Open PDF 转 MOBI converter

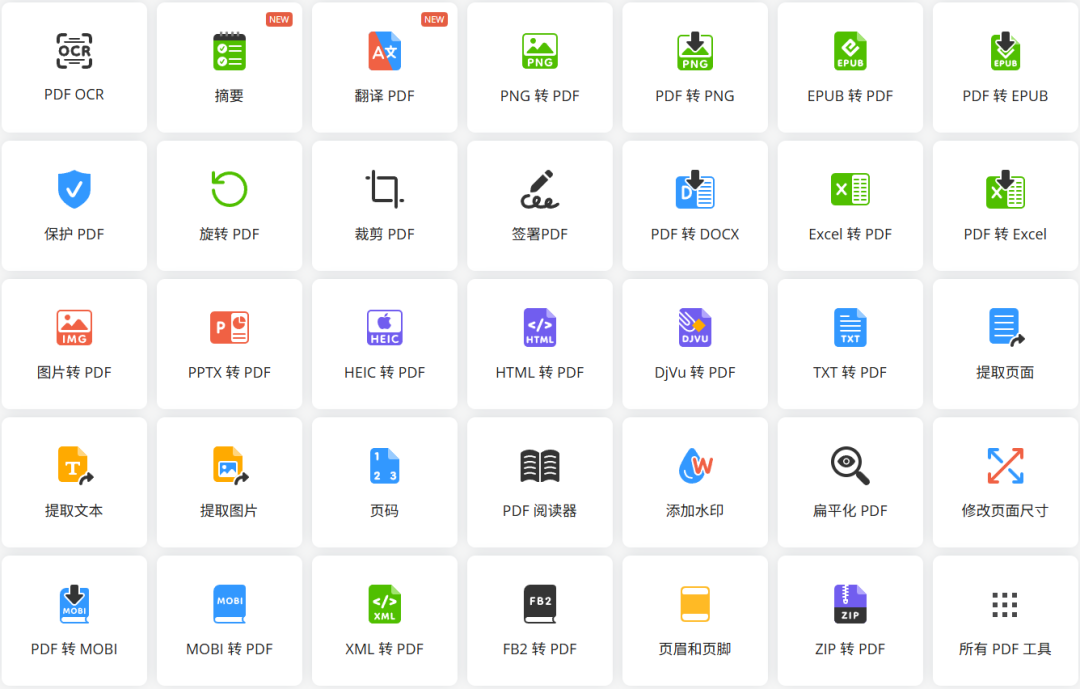point(74,621)
